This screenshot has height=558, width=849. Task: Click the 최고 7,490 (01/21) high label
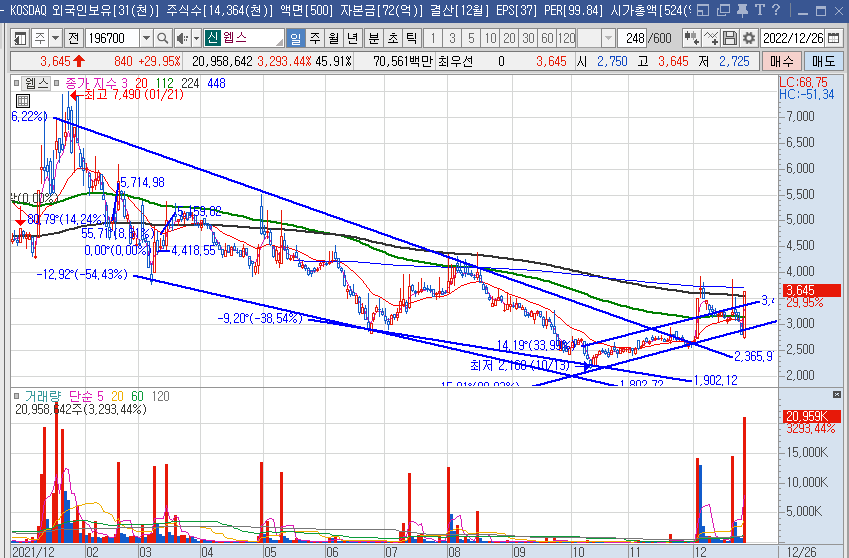pyautogui.click(x=134, y=95)
